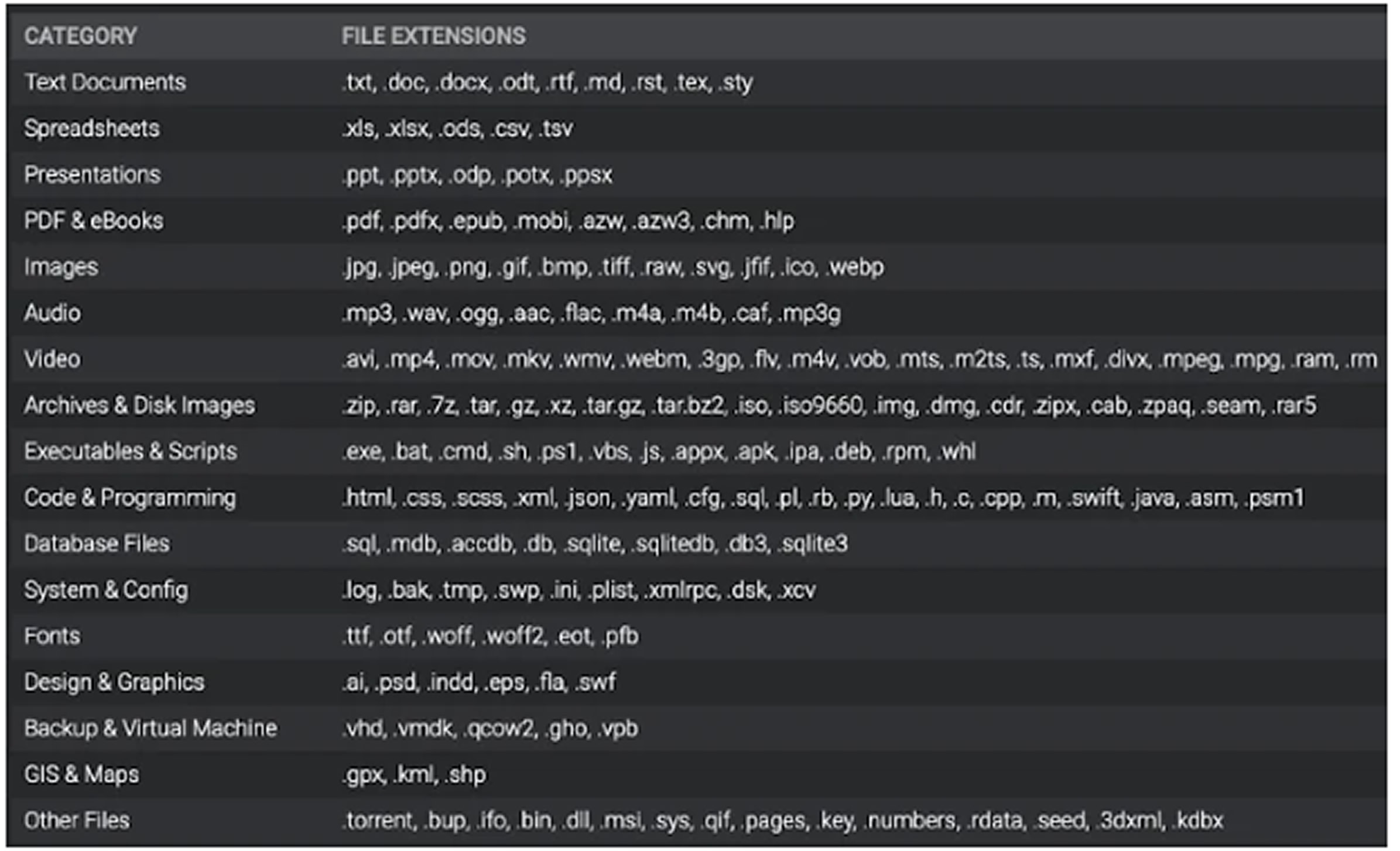
Task: Click the Presentations category row
Action: pos(697,174)
